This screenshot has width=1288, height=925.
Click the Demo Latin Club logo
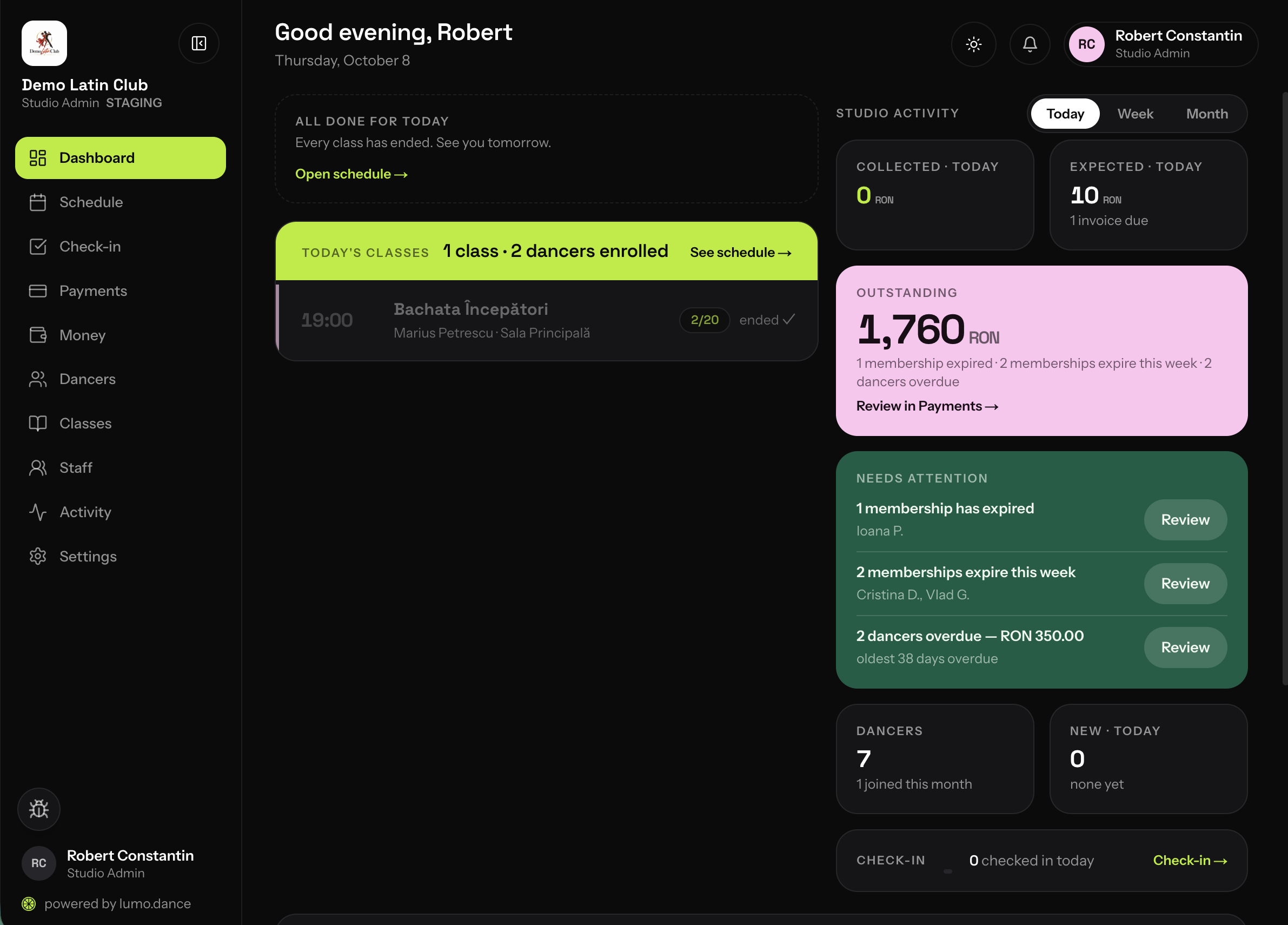pyautogui.click(x=44, y=43)
